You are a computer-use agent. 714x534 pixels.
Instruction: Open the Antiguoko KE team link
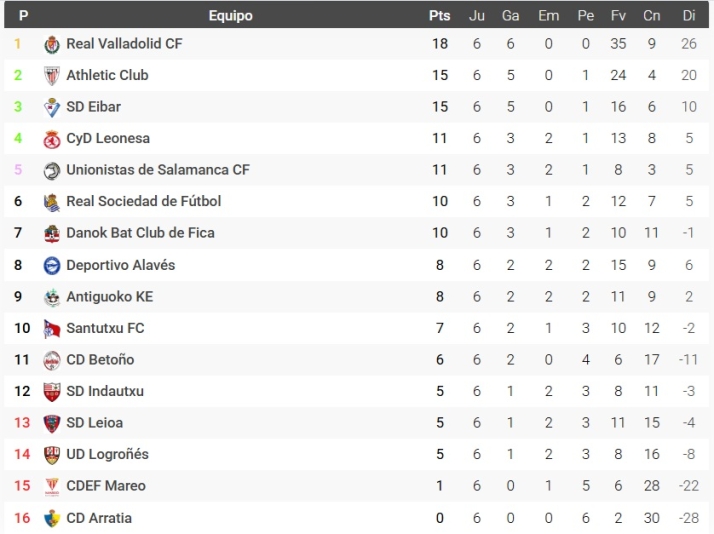[110, 297]
